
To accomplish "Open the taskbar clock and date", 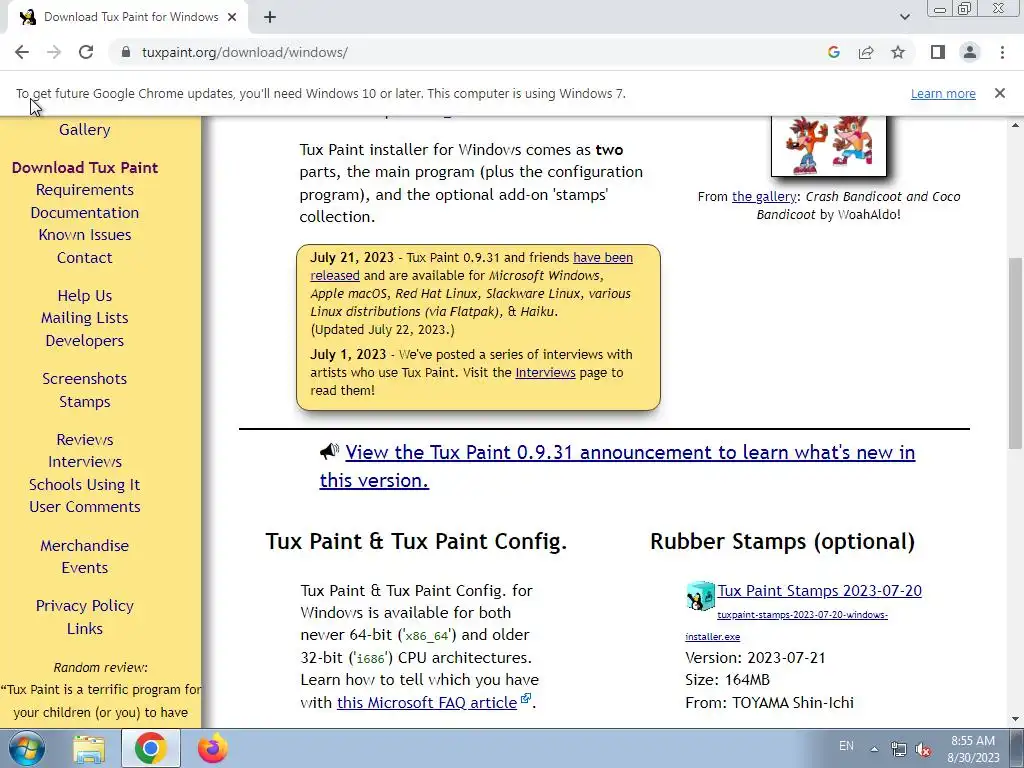I will [973, 749].
